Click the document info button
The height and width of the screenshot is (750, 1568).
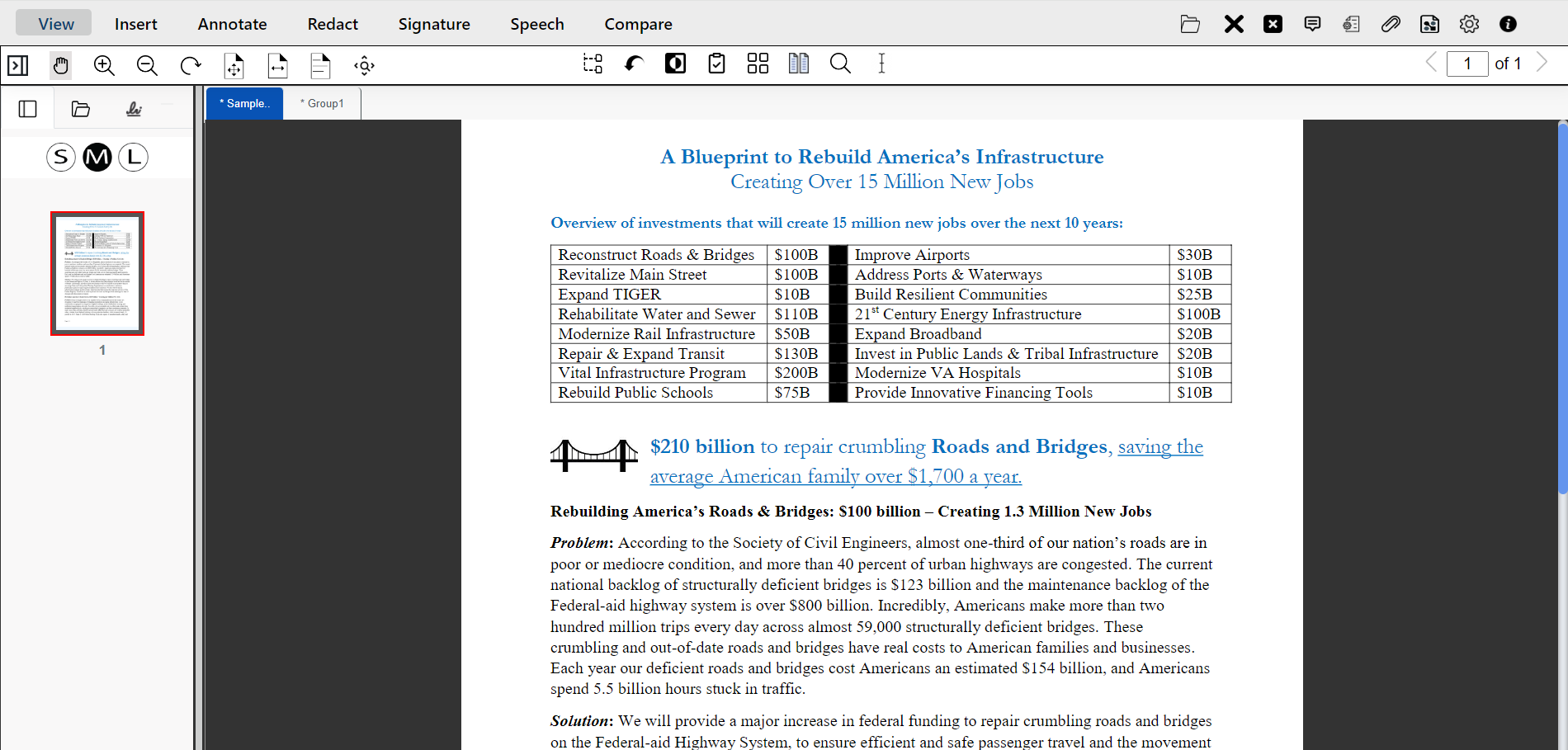1508,24
